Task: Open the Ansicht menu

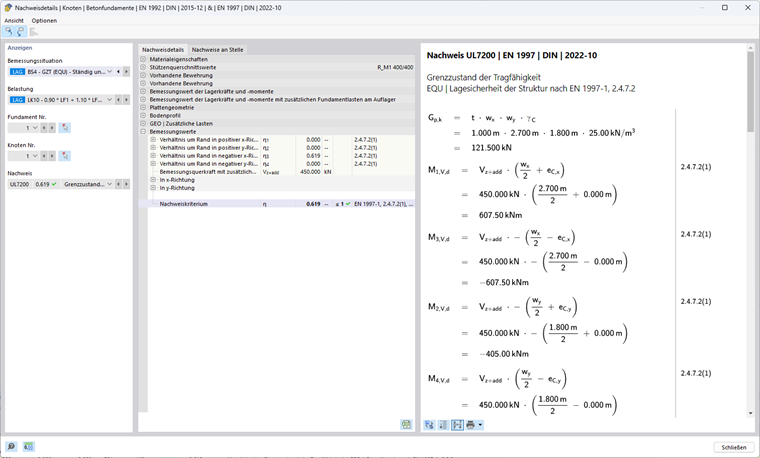Action: [x=14, y=21]
